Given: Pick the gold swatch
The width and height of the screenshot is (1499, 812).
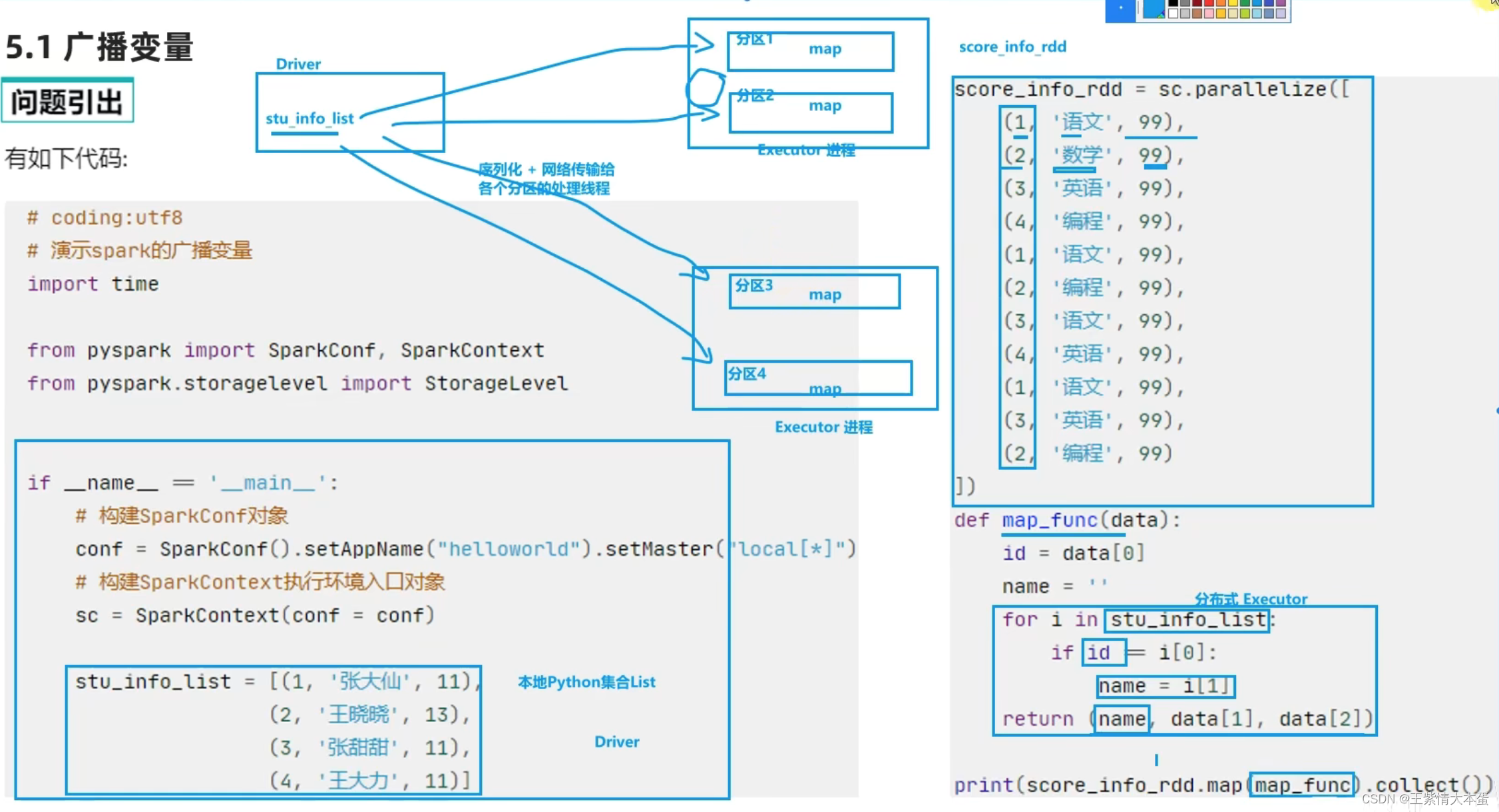Looking at the screenshot, I should coord(1221,13).
